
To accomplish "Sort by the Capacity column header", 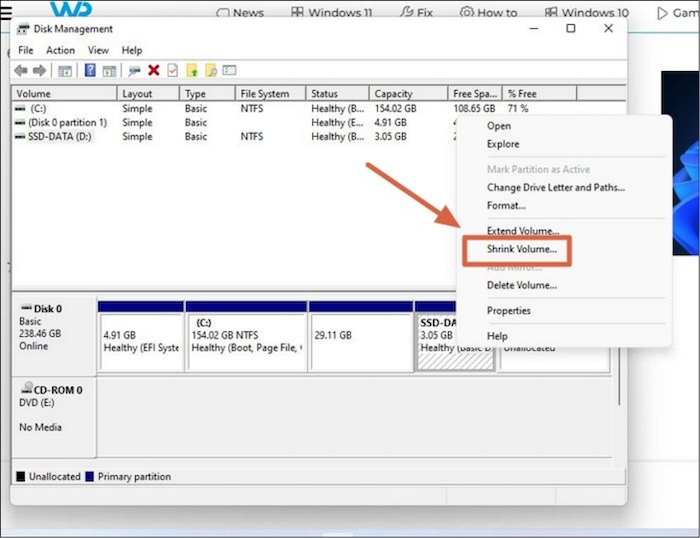I will click(x=394, y=93).
